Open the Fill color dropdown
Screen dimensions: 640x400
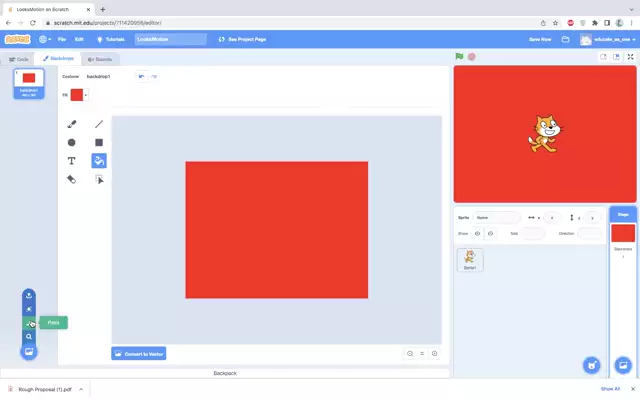86,95
